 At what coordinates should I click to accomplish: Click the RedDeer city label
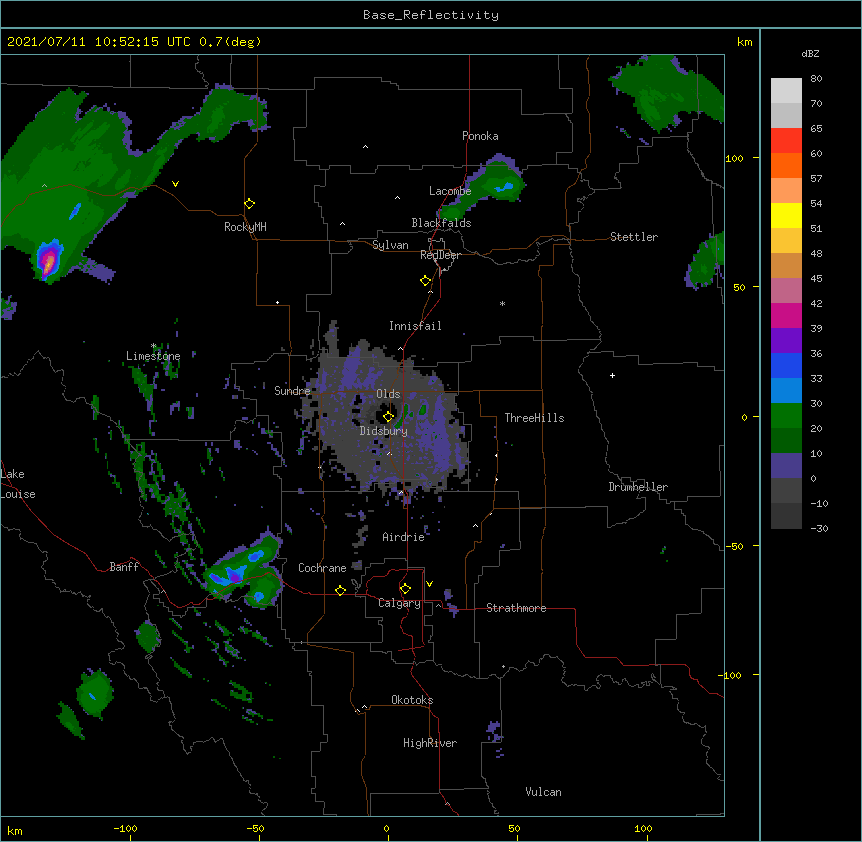(x=440, y=255)
